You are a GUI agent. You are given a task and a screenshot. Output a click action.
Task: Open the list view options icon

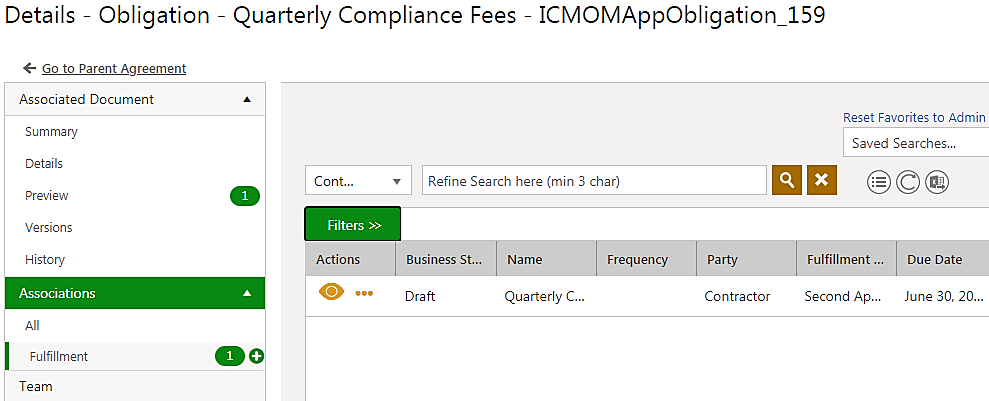(879, 182)
